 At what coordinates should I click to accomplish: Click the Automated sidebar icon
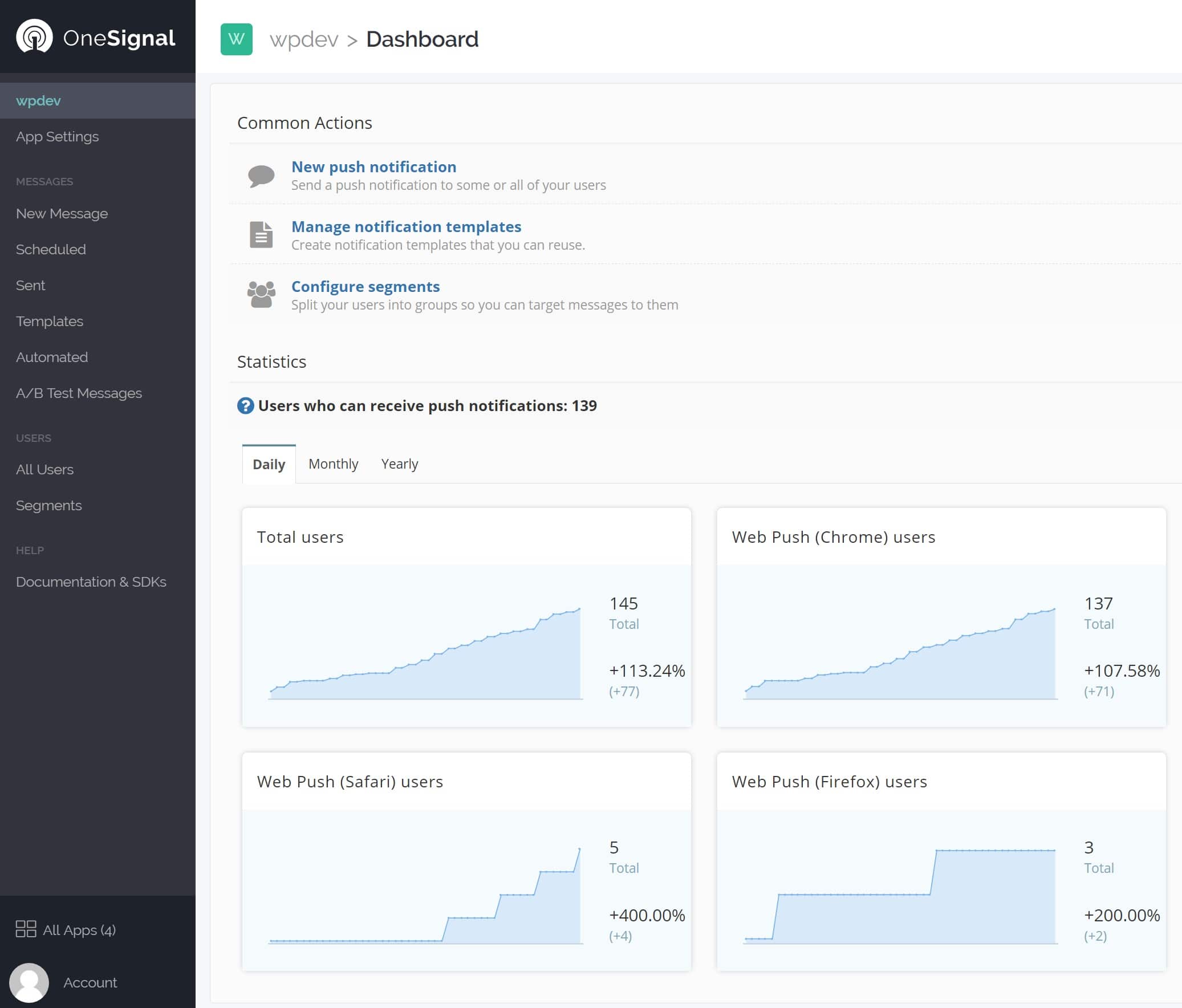pos(51,357)
